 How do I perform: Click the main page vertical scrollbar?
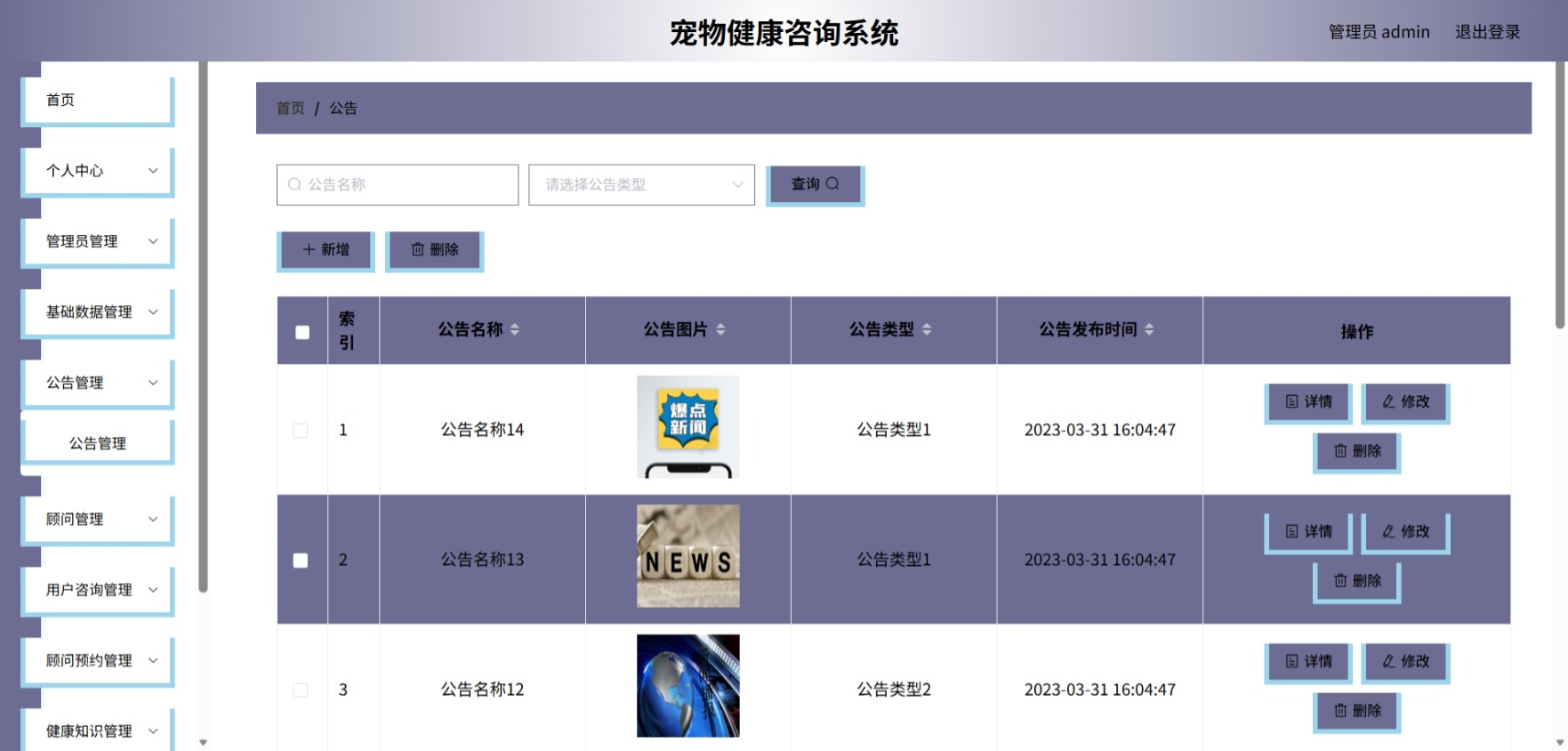pyautogui.click(x=1559, y=195)
